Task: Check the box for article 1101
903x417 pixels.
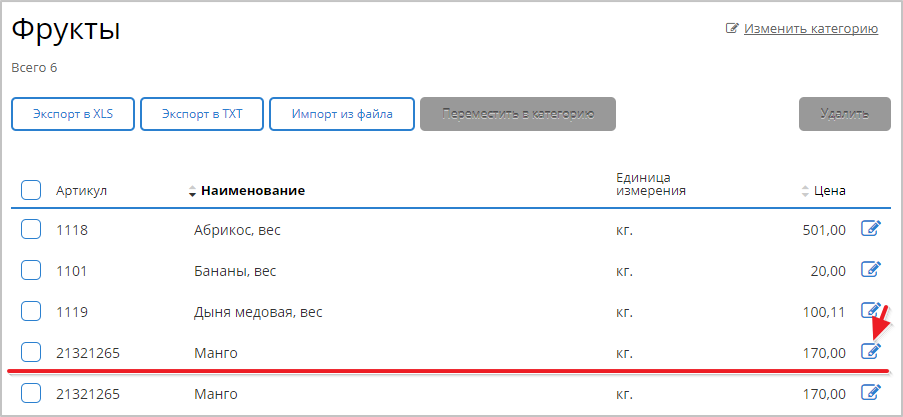Action: point(31,270)
